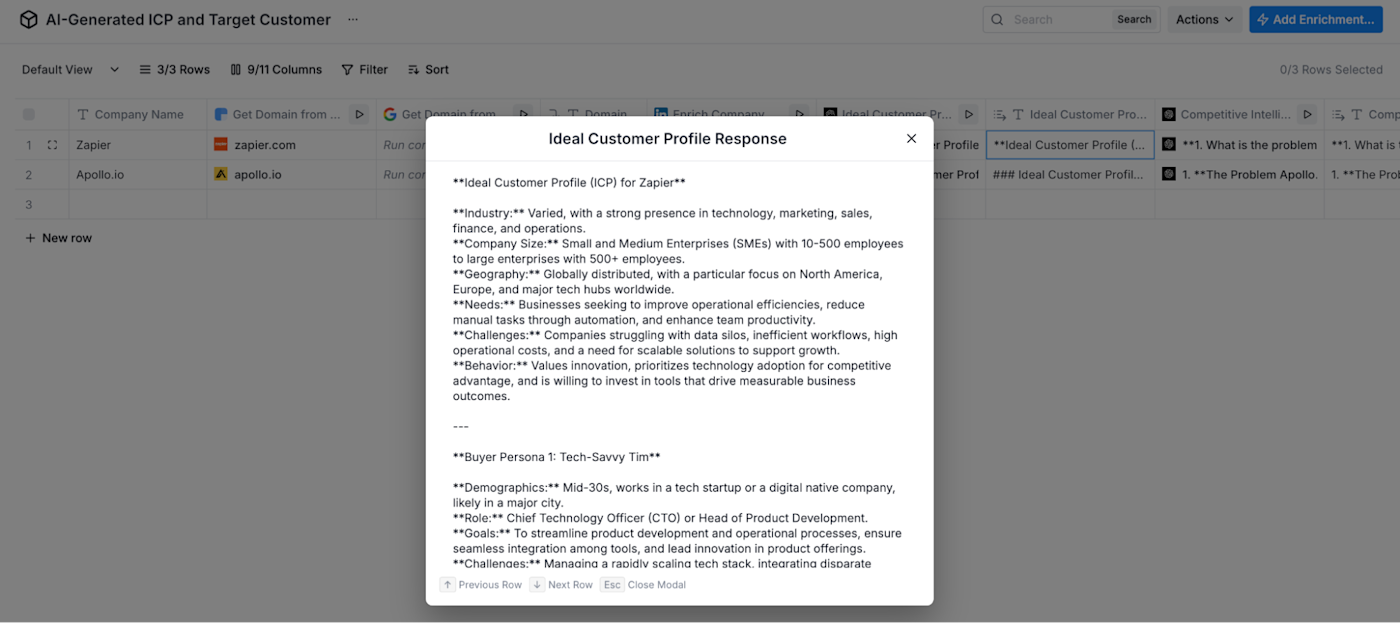
Task: Click the magnifier icon in search bar
Action: click(x=998, y=19)
